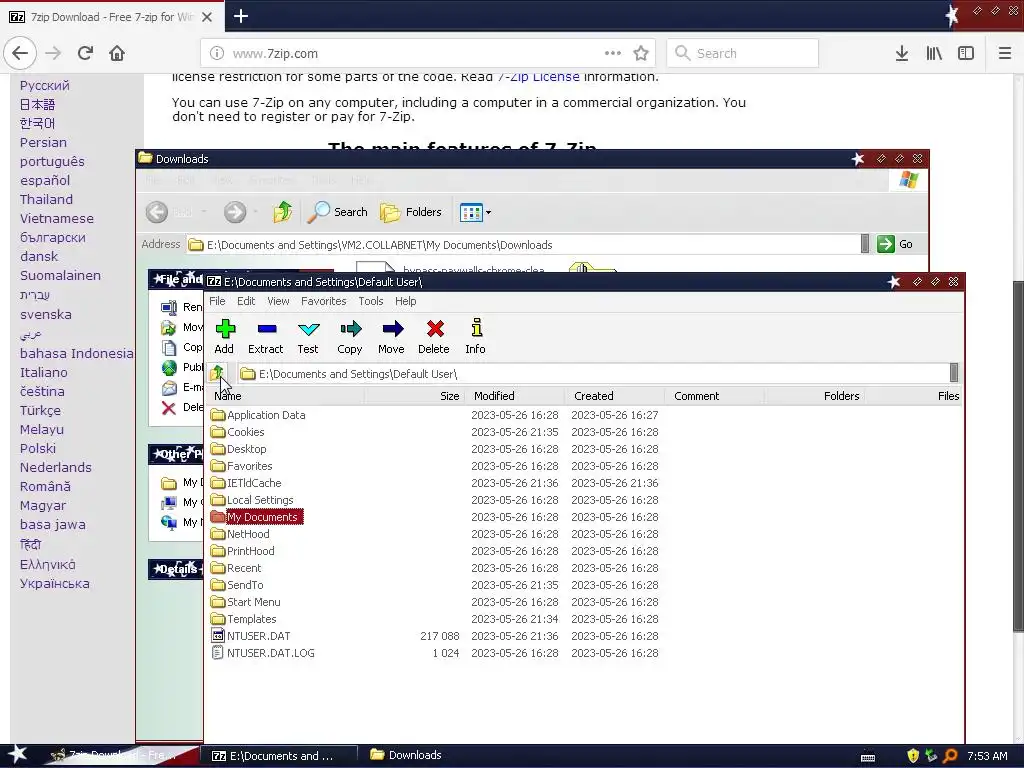Reload the 7zip.com page
The width and height of the screenshot is (1024, 768).
coord(86,53)
